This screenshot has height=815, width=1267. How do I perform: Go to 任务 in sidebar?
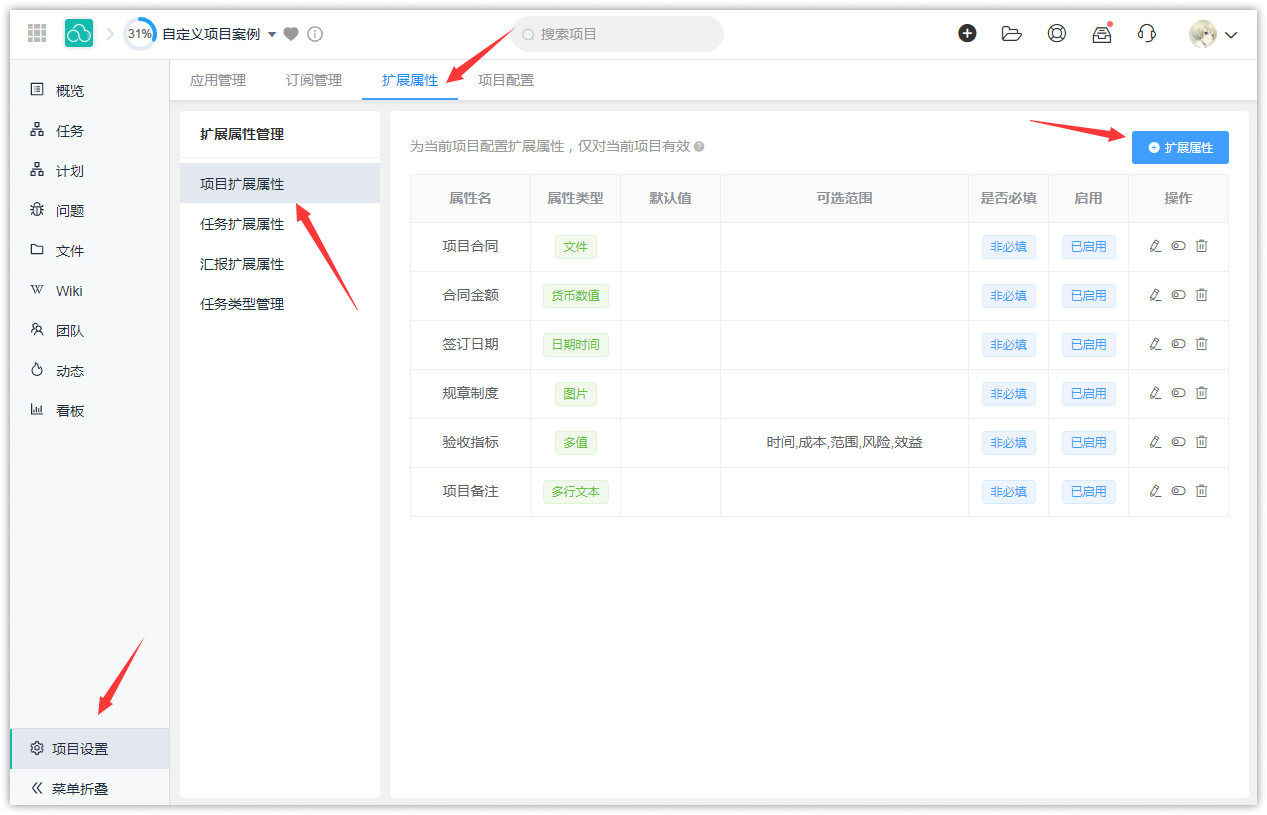click(x=89, y=130)
